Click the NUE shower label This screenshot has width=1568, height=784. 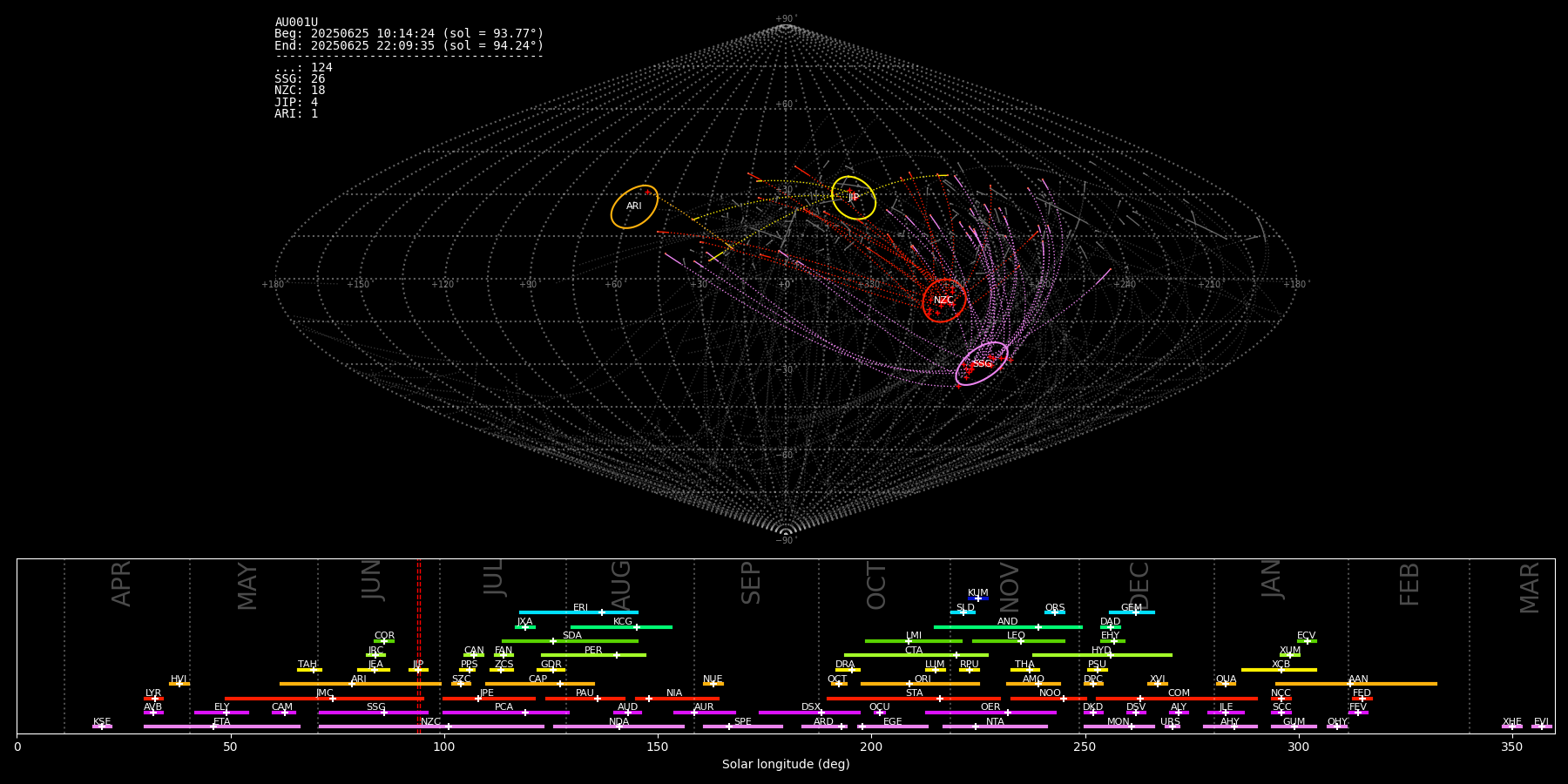(x=713, y=679)
